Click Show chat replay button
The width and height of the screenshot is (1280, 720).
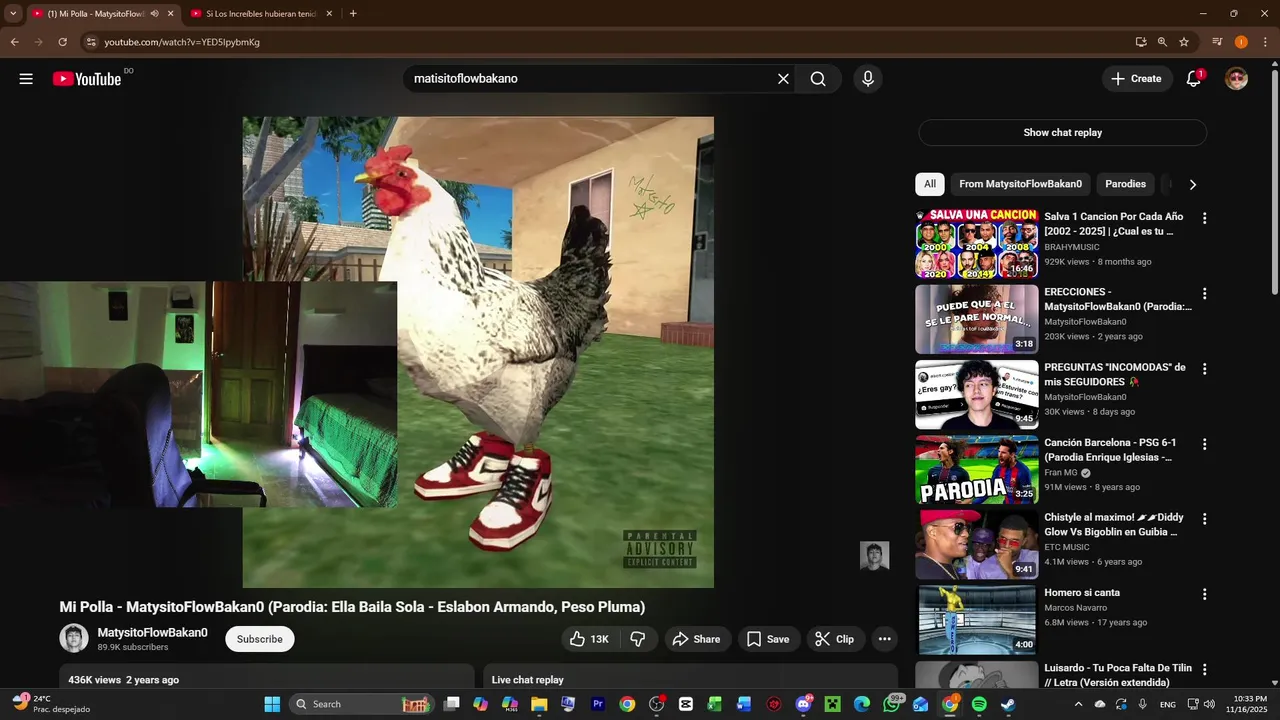(x=1062, y=133)
